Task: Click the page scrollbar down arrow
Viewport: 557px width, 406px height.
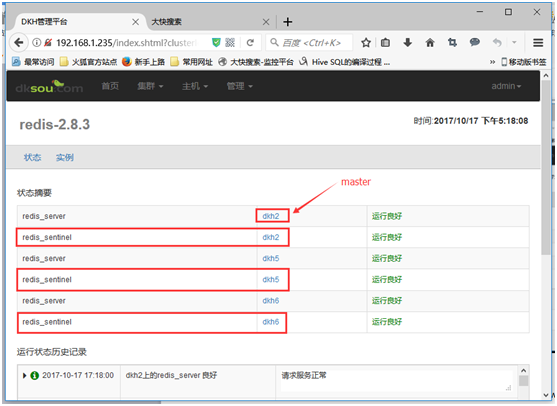Action: tap(546, 395)
